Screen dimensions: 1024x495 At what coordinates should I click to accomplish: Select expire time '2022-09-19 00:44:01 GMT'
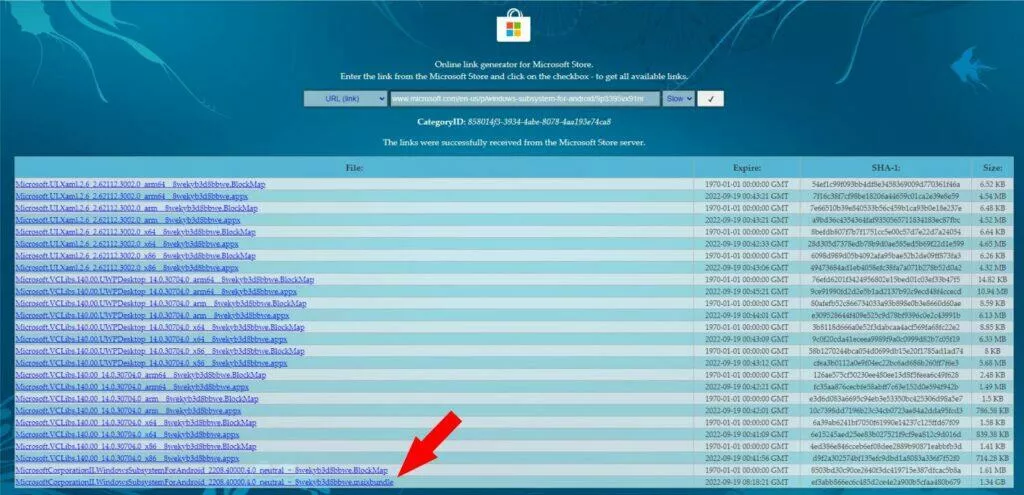click(746, 315)
